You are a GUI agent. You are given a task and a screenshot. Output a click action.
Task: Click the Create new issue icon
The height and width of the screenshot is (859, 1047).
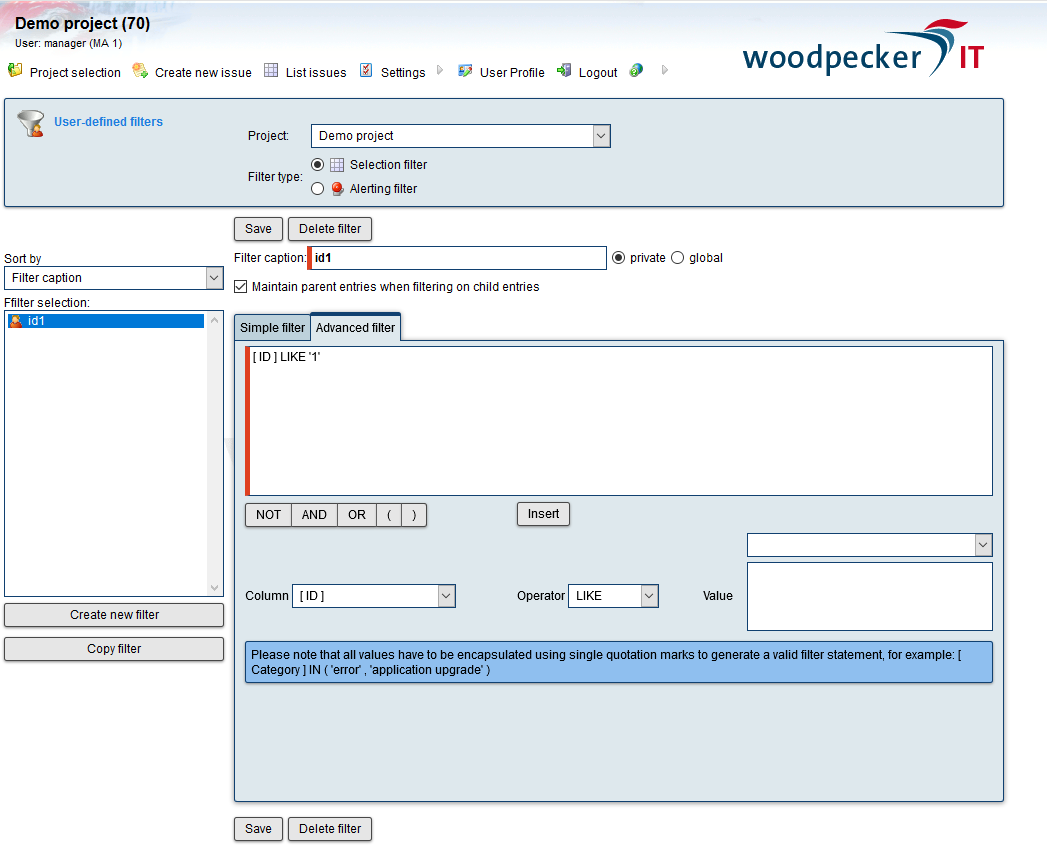[x=141, y=70]
